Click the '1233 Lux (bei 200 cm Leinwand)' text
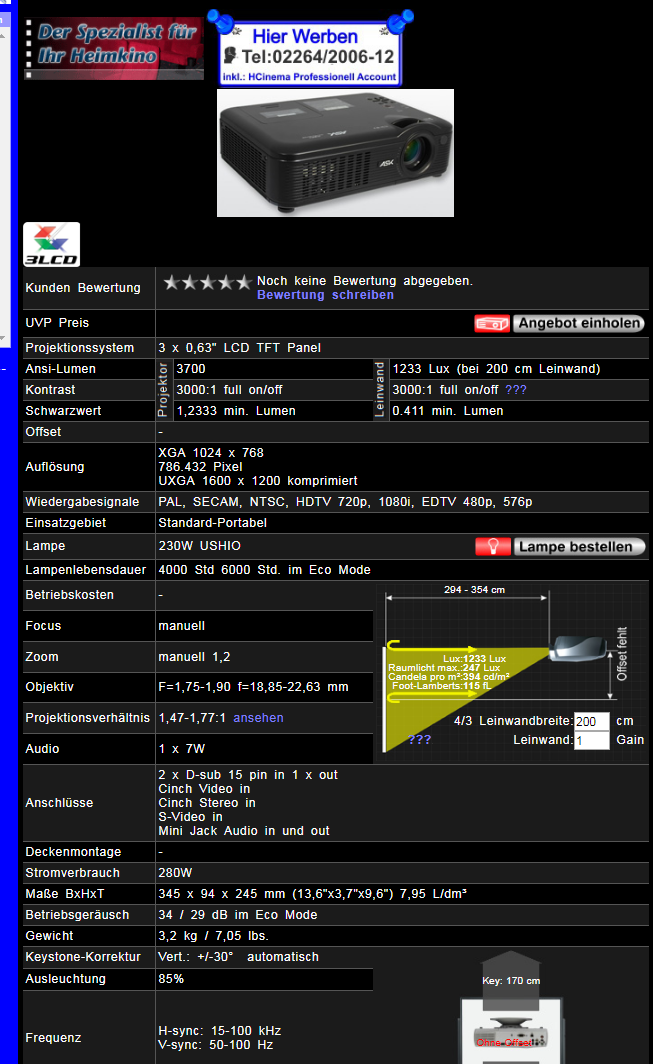653x1064 pixels. coord(496,369)
